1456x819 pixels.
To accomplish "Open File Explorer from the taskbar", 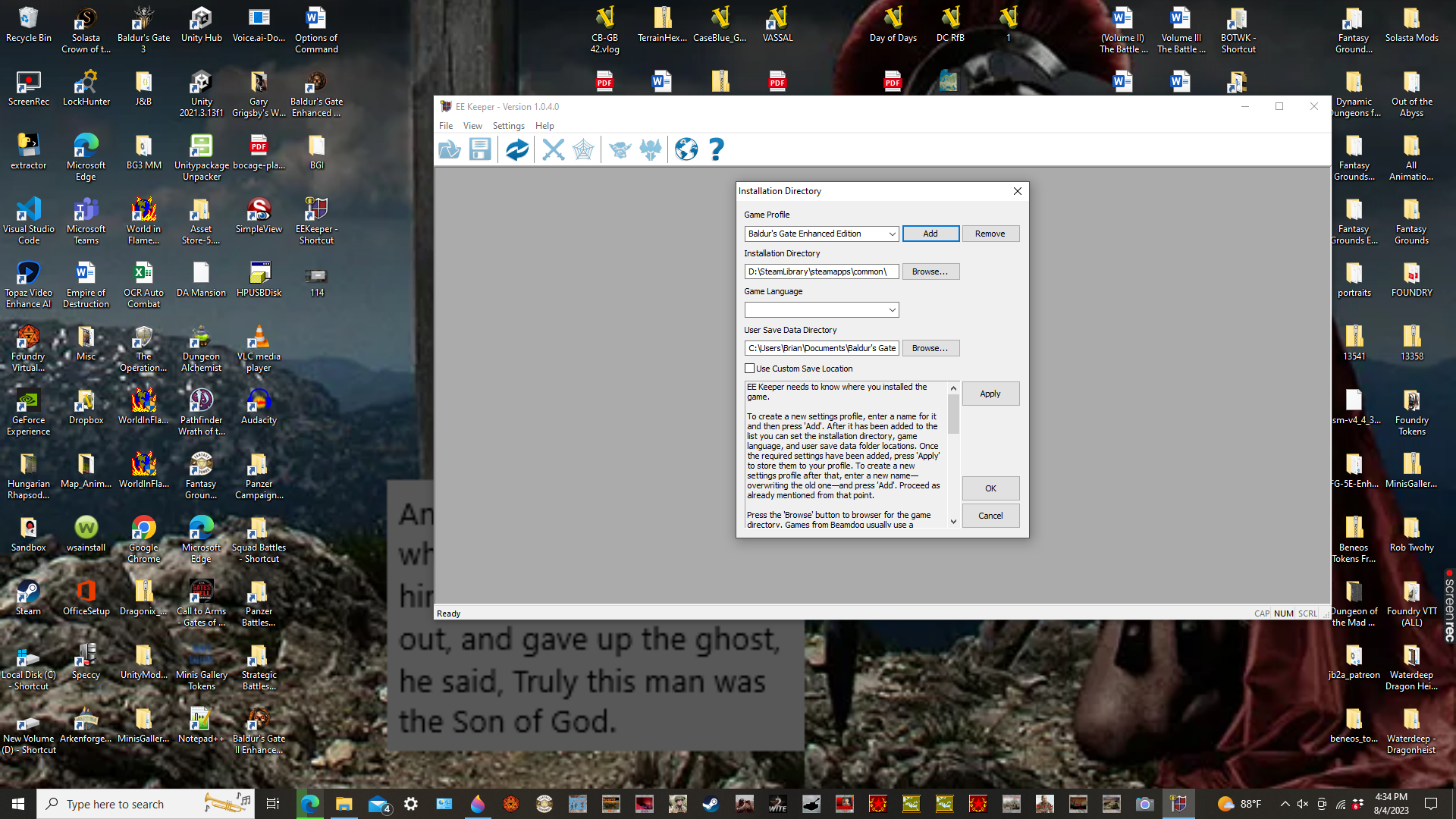I will click(x=344, y=804).
